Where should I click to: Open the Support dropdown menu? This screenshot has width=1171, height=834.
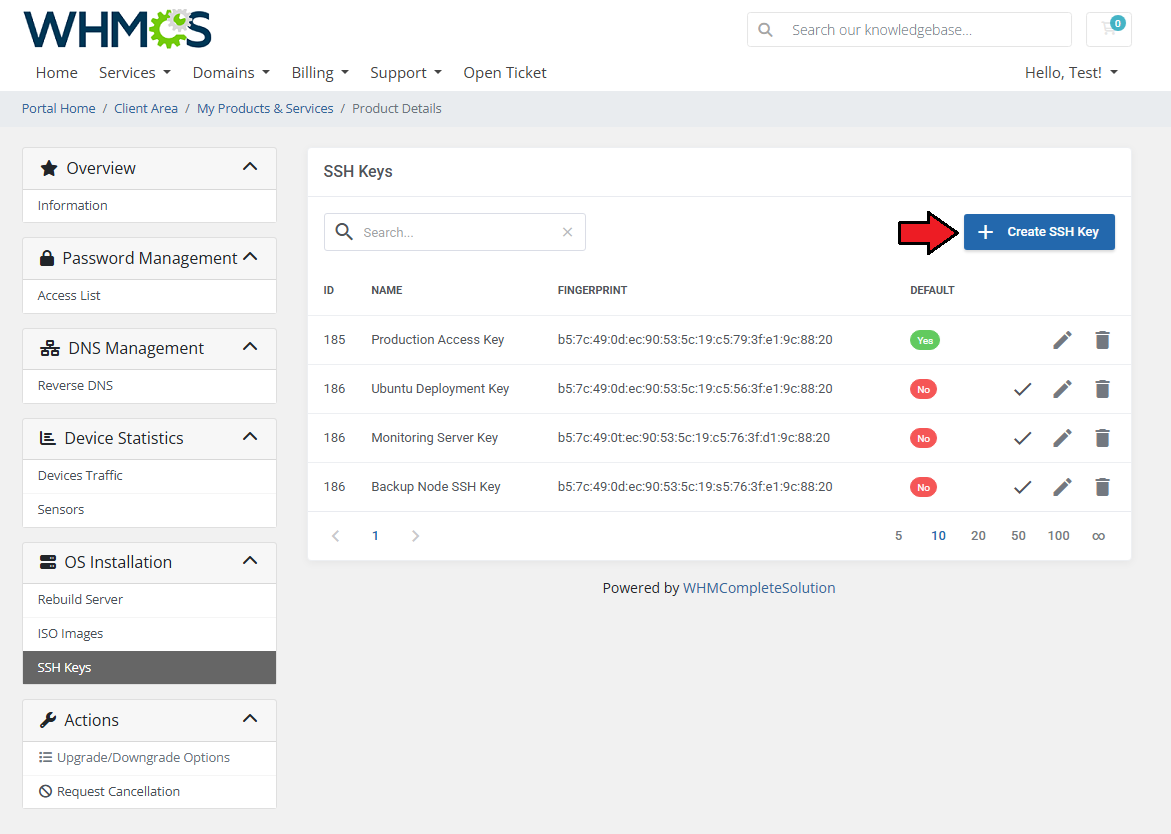coord(406,72)
